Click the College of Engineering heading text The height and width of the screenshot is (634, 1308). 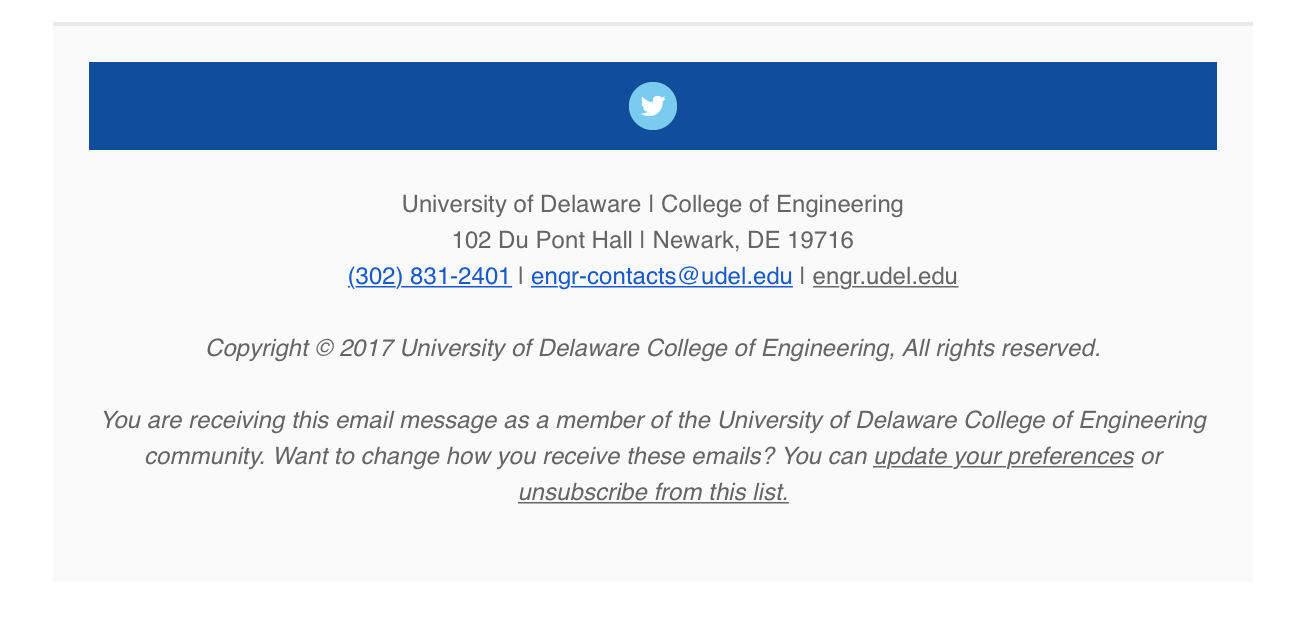782,204
